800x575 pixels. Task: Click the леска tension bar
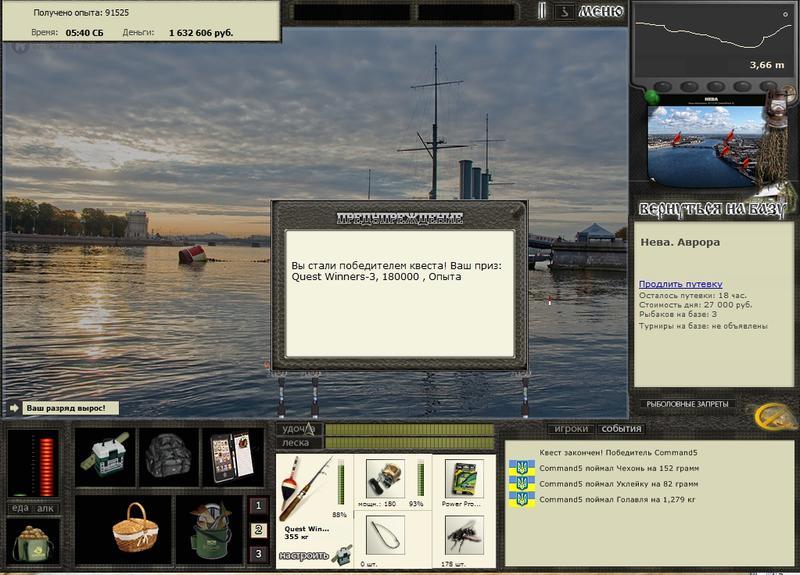pos(410,443)
